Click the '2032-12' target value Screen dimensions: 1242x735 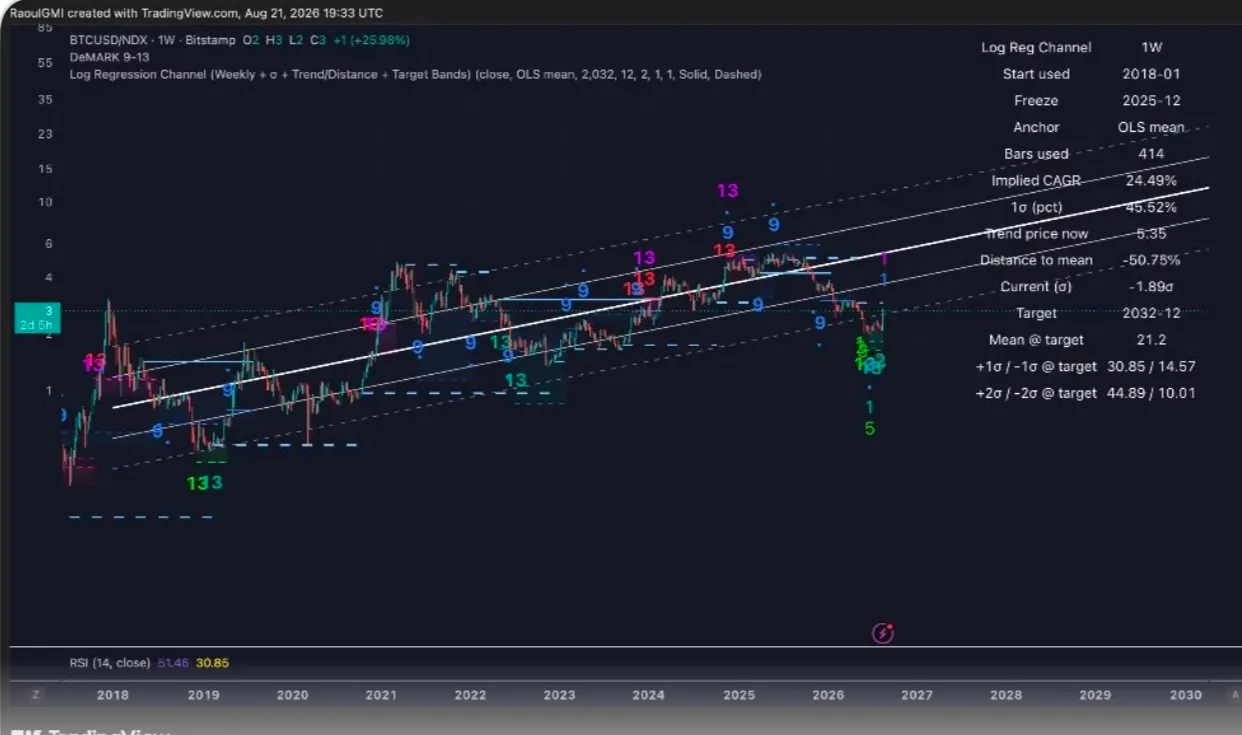[x=1151, y=314]
